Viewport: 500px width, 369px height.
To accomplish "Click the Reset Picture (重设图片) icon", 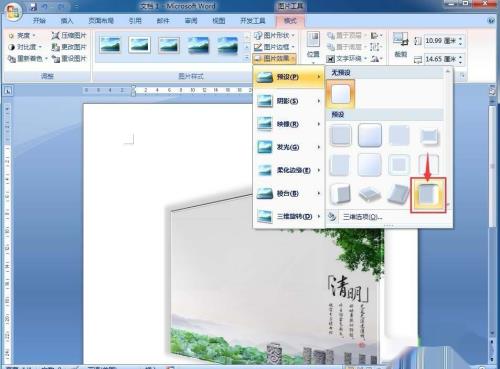I will point(55,59).
